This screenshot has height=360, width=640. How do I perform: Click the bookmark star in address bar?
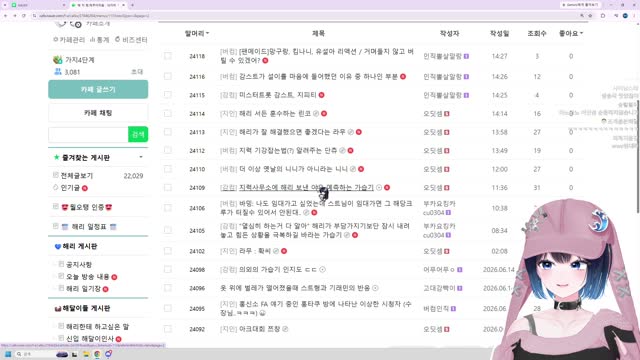[x=590, y=16]
